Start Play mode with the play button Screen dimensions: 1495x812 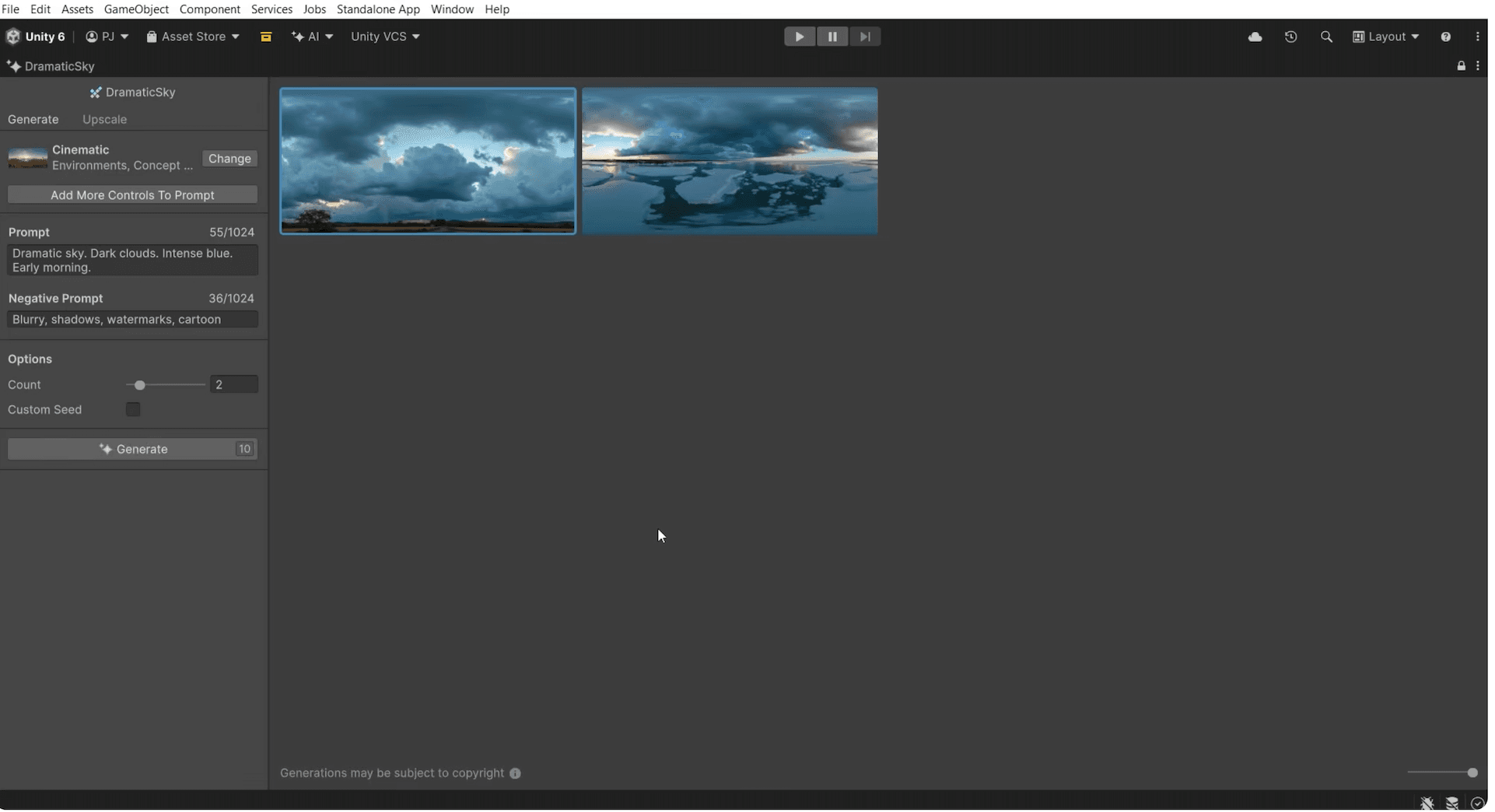pos(800,37)
